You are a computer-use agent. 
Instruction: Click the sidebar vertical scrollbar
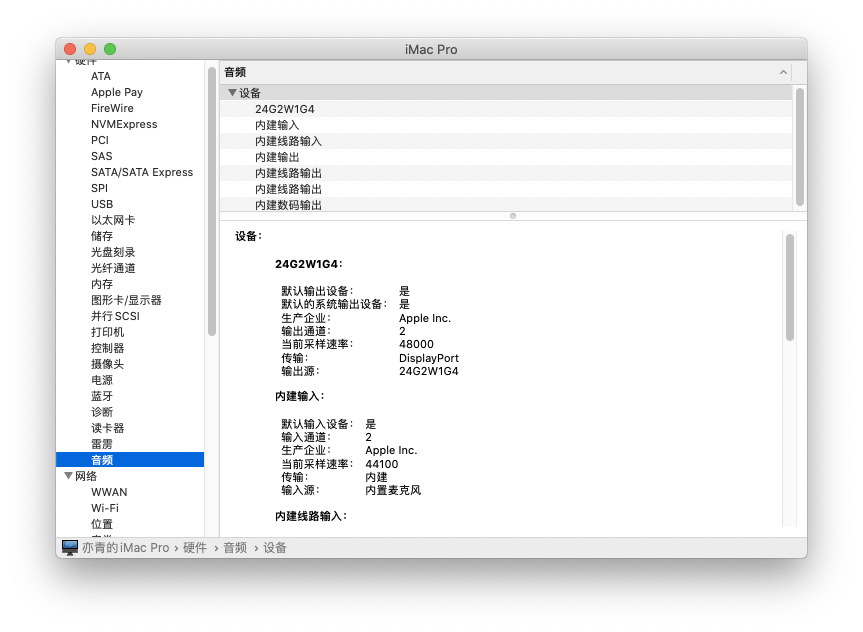click(212, 201)
